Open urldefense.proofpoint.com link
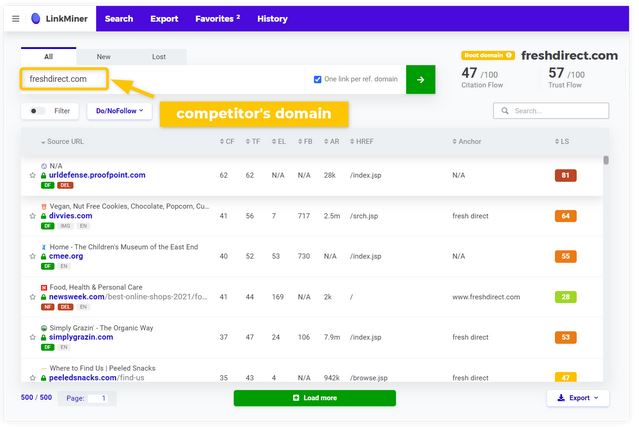The image size is (639, 427). (97, 175)
